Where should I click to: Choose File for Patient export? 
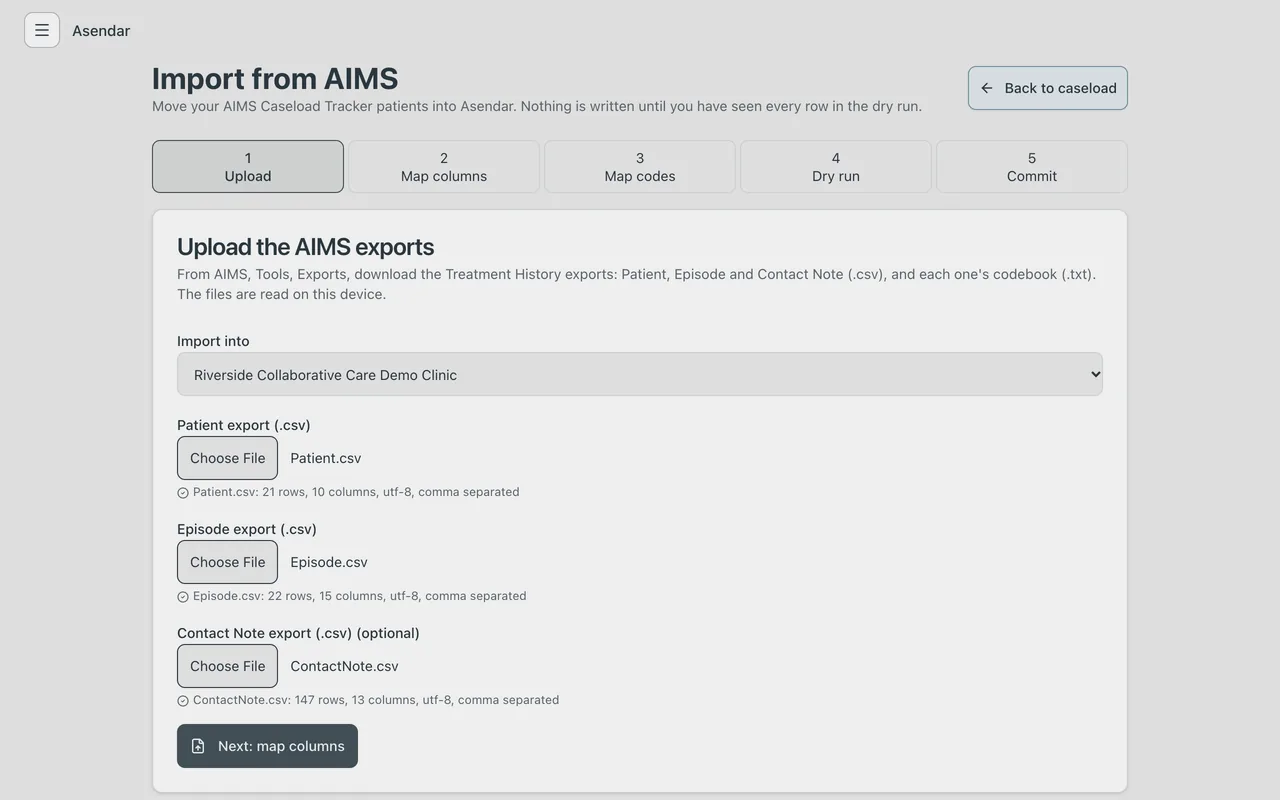pos(228,458)
